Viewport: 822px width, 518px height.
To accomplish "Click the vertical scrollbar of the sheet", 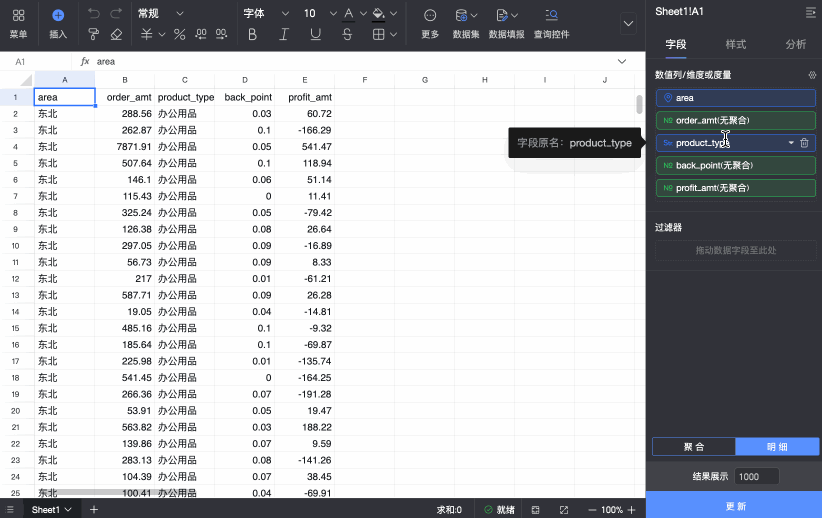I will tap(639, 104).
